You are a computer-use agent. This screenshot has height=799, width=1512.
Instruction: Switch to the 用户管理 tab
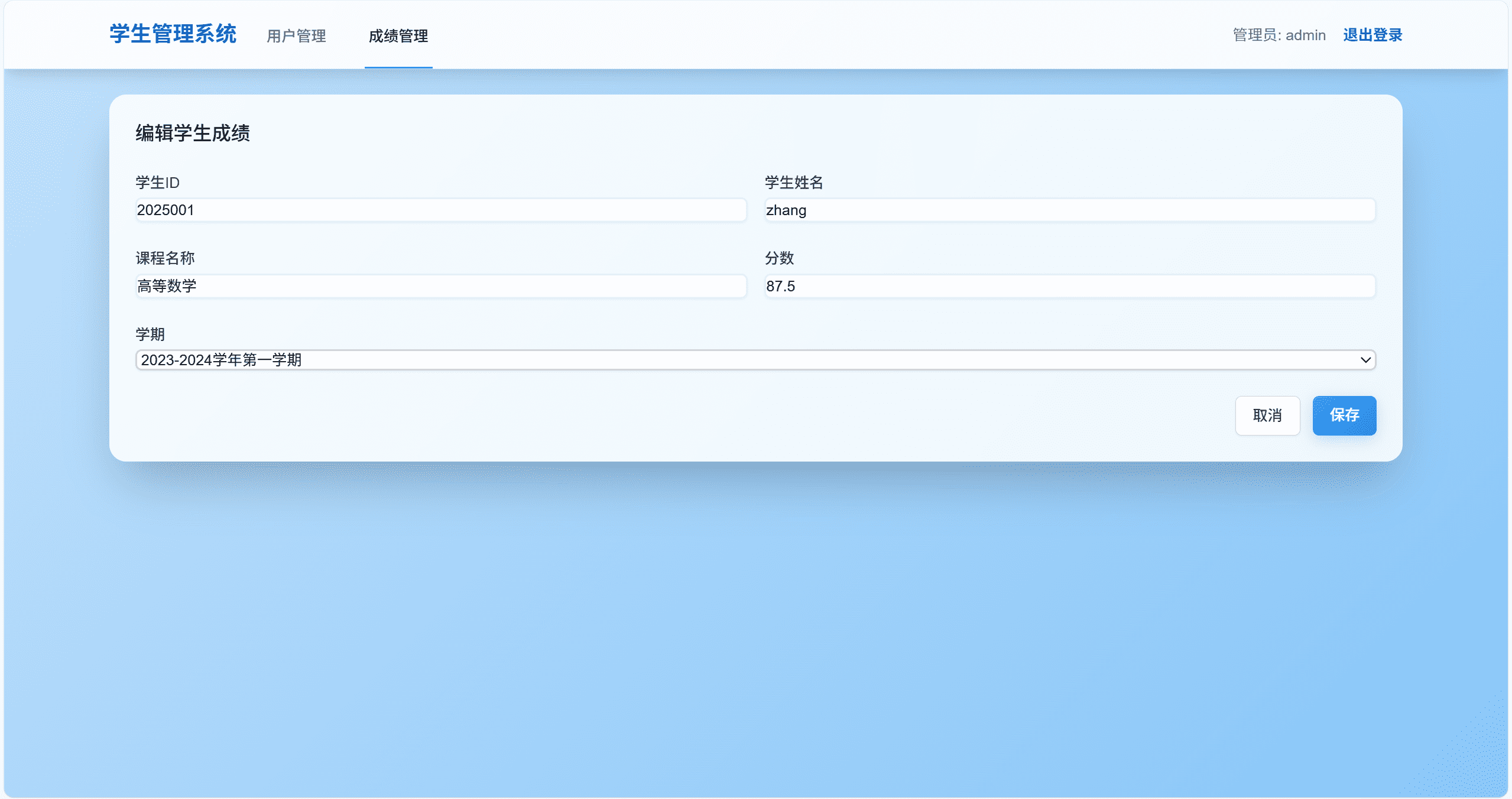[296, 36]
